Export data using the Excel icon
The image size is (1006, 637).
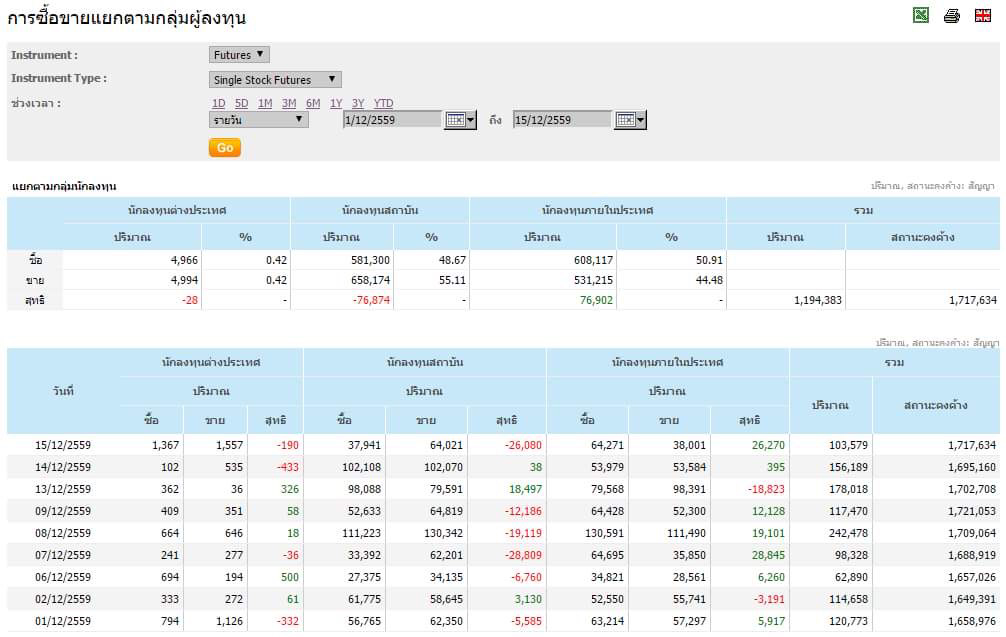click(921, 15)
